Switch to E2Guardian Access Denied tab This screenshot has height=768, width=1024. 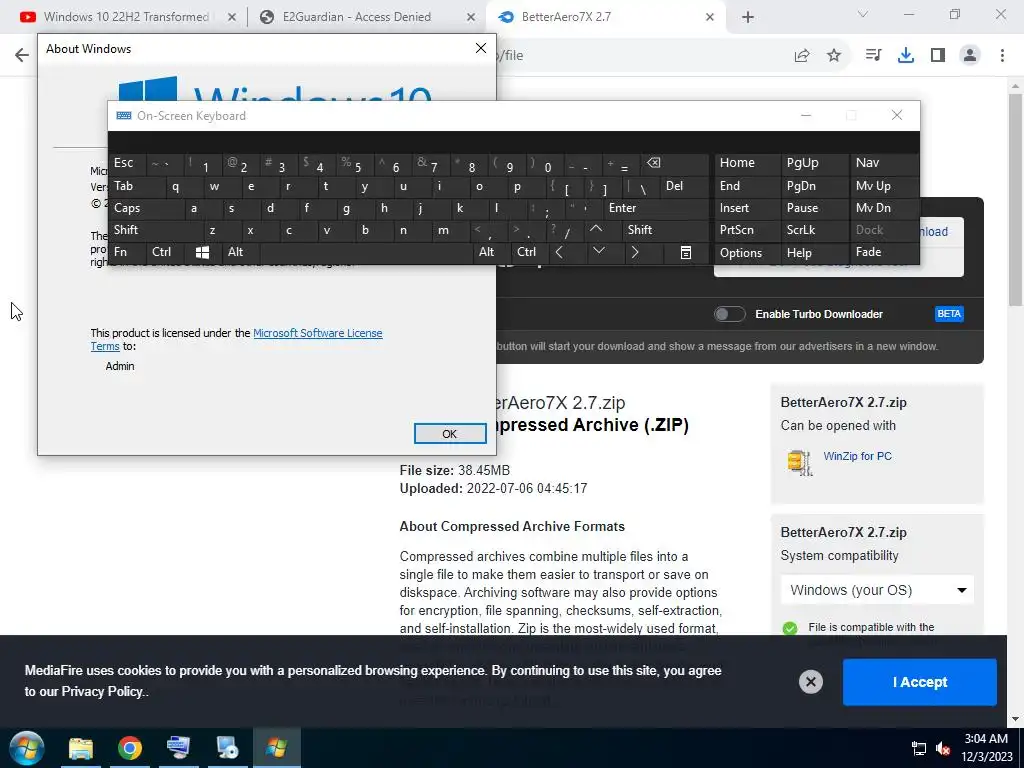(367, 17)
